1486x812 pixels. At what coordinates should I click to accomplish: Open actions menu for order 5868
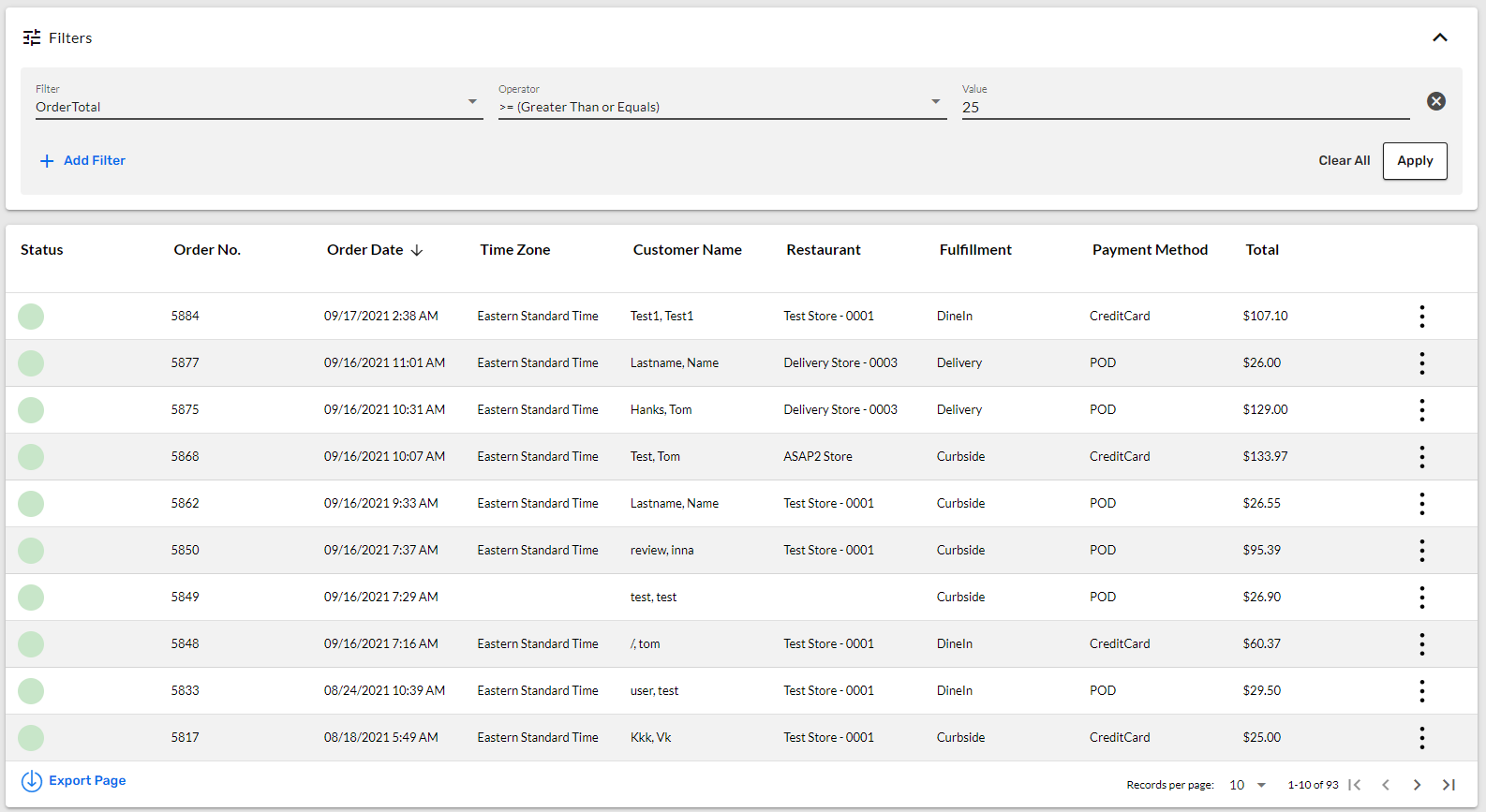[1422, 457]
